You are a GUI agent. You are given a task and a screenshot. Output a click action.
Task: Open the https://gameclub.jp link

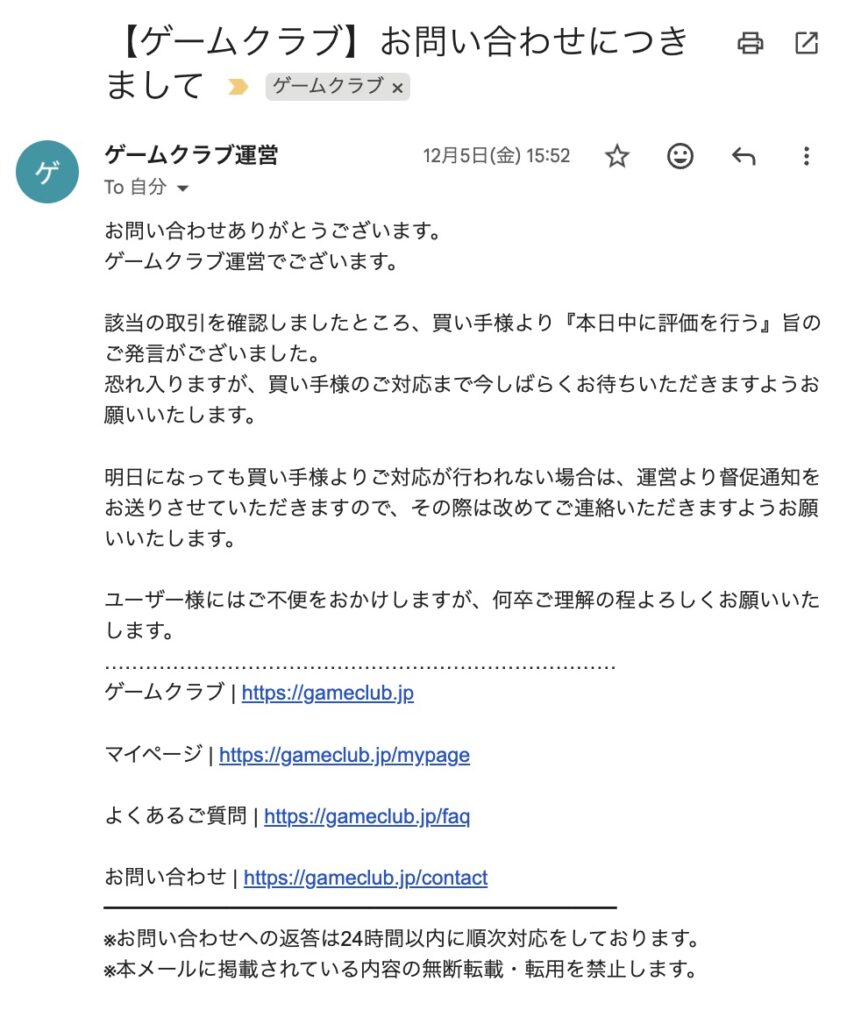coord(327,692)
